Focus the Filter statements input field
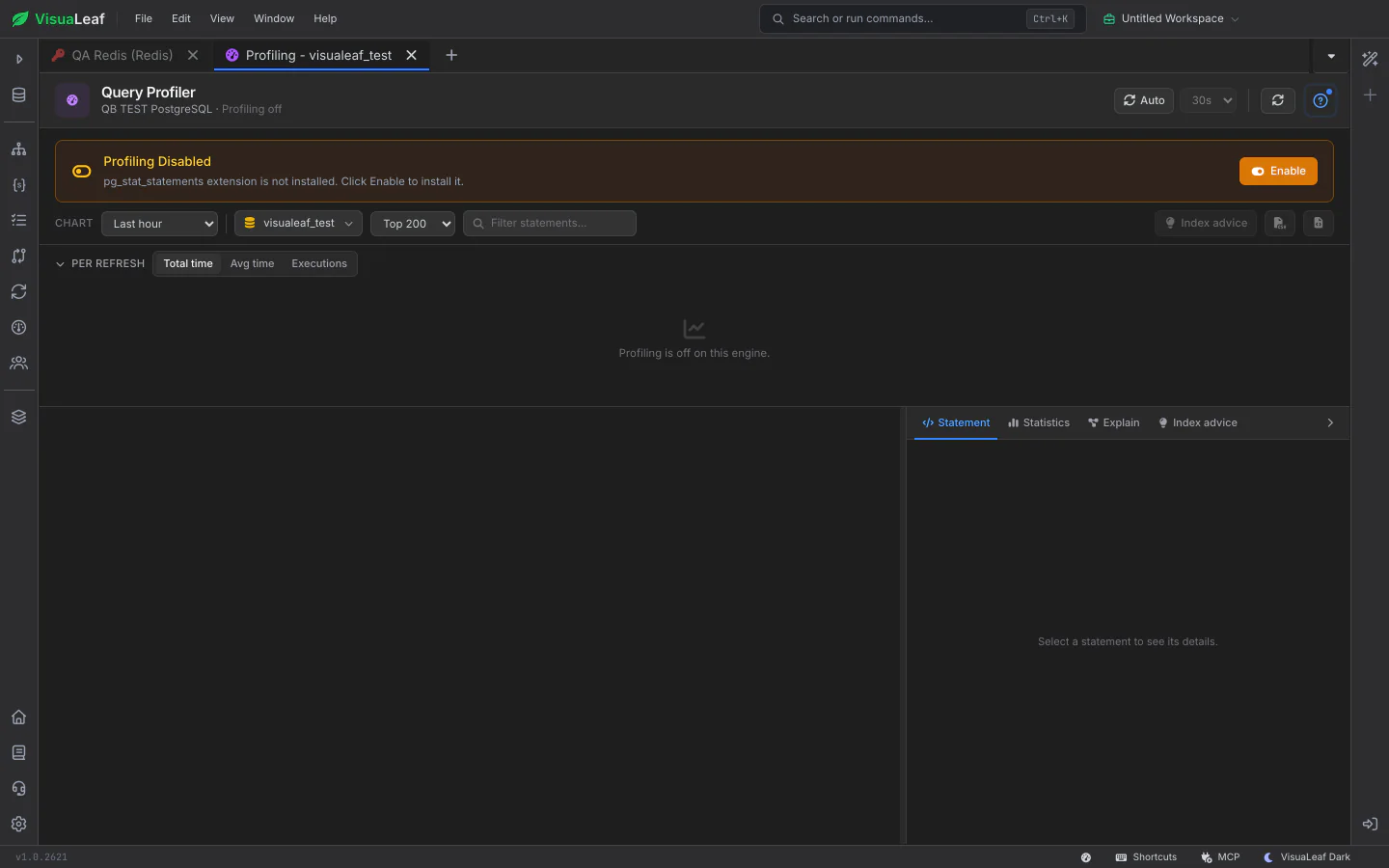Screen dimensions: 1389x868 tap(550, 224)
